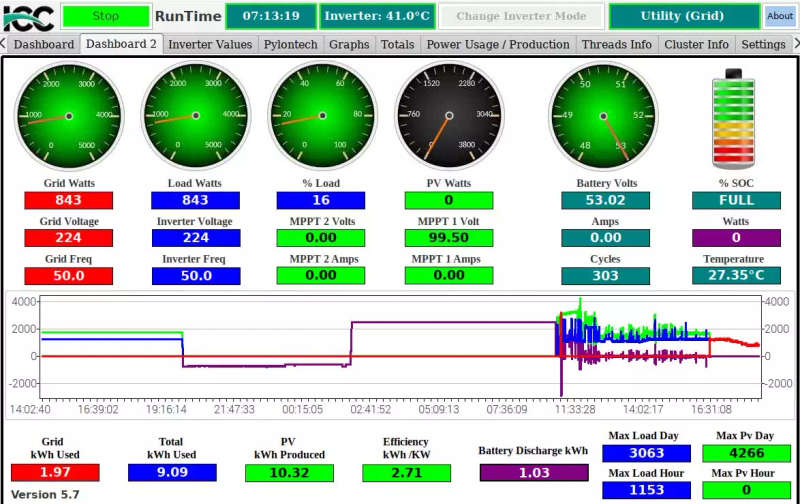
Task: Click the PV Watts black gauge
Action: pos(449,116)
